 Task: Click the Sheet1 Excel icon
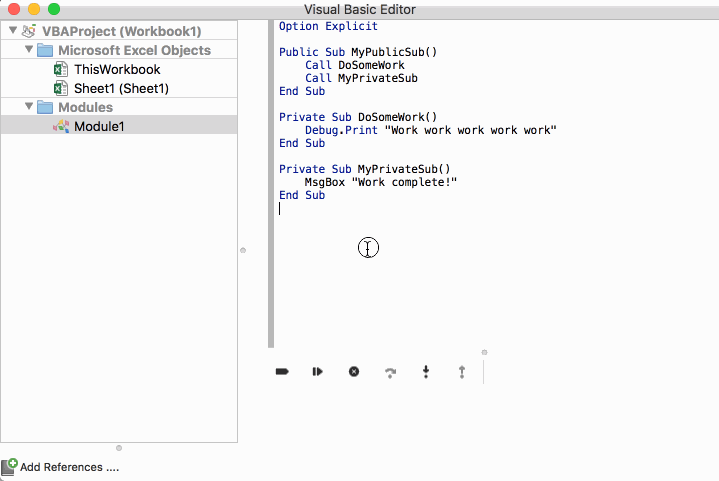[61, 88]
